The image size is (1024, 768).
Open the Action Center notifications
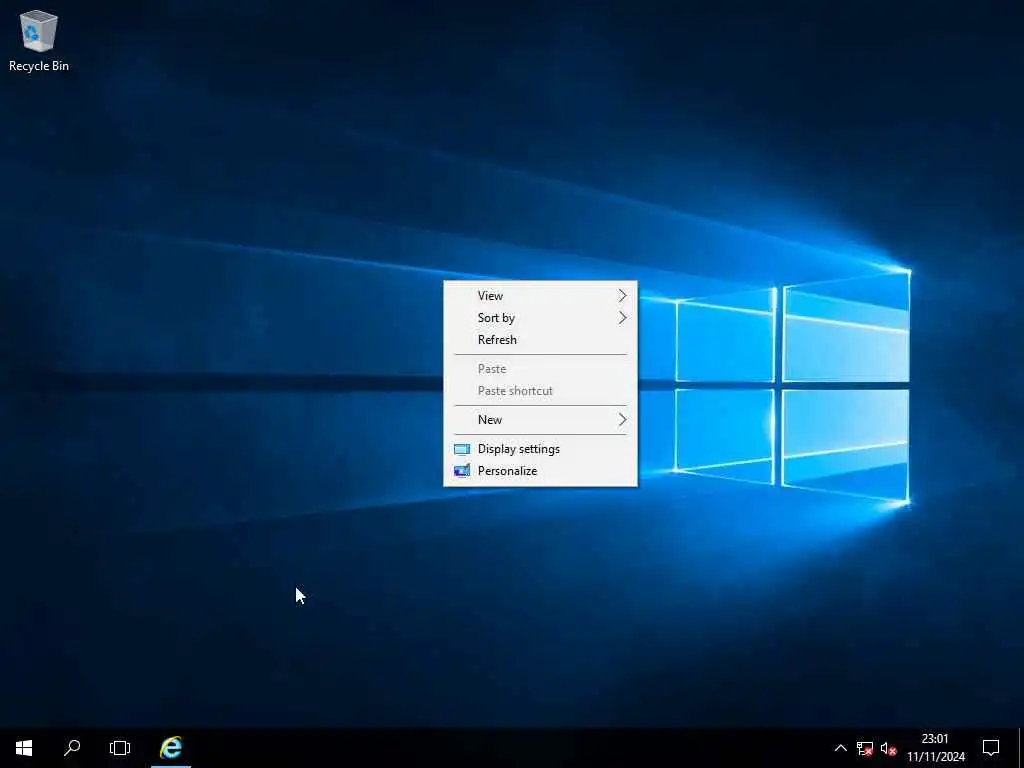pyautogui.click(x=991, y=748)
